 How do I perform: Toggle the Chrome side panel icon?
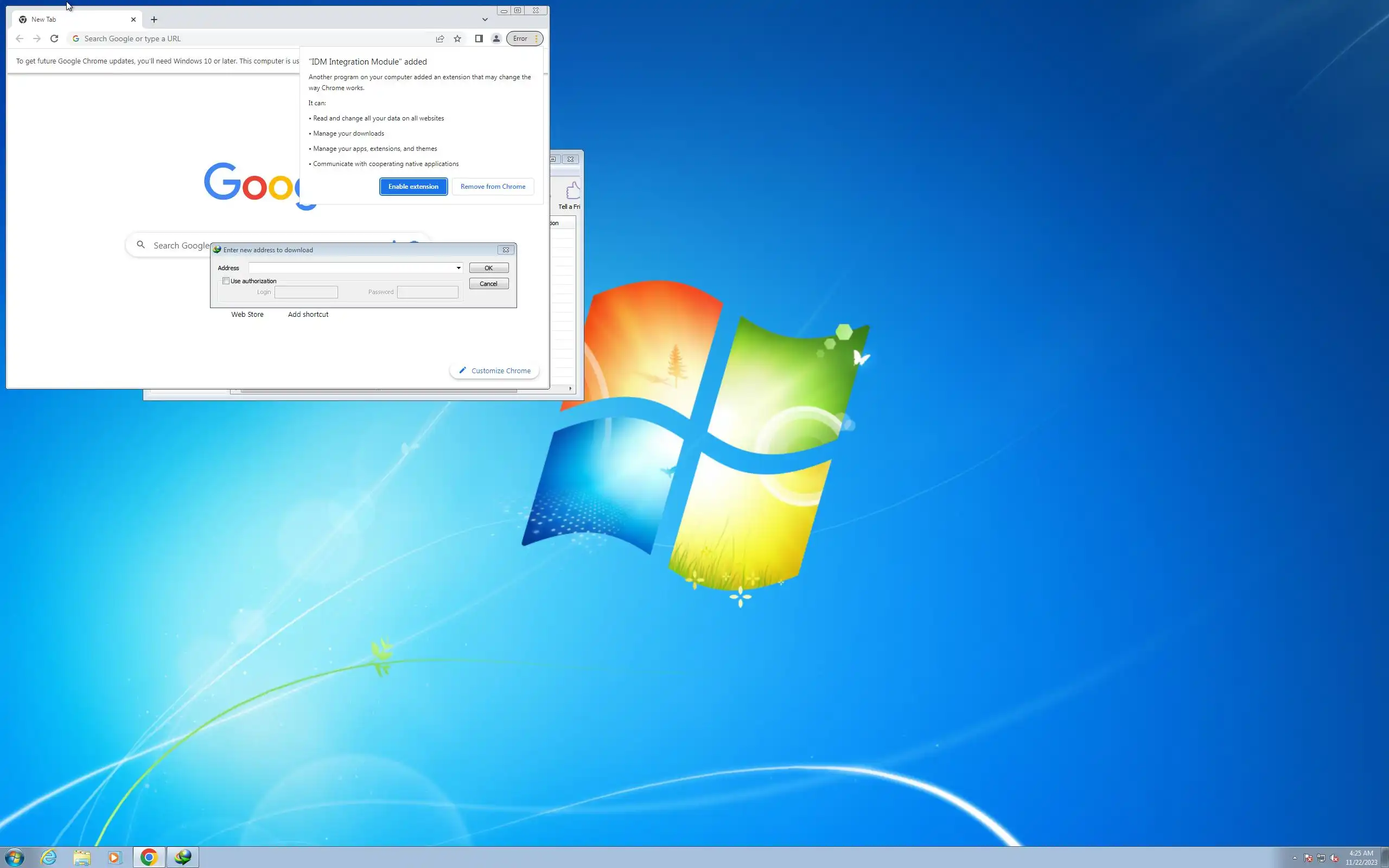tap(479, 39)
